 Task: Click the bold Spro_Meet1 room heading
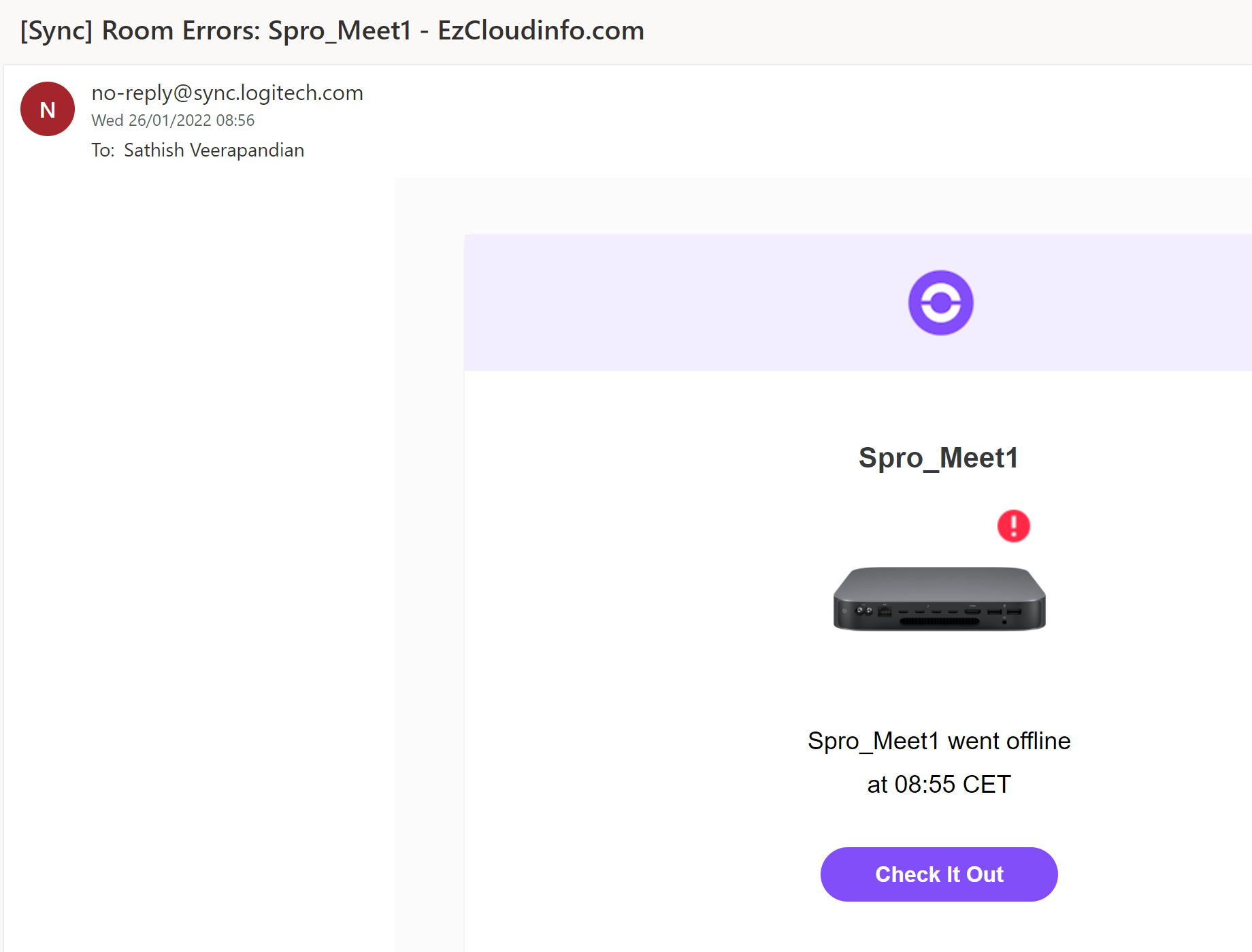coord(938,458)
